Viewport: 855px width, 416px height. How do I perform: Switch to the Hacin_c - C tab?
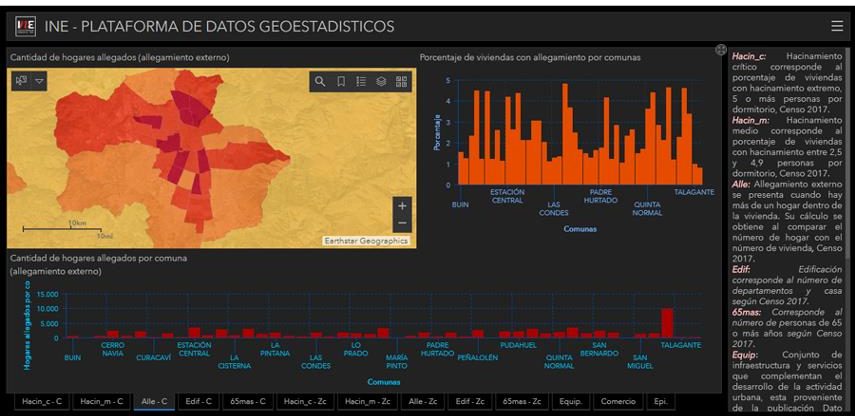[x=42, y=401]
